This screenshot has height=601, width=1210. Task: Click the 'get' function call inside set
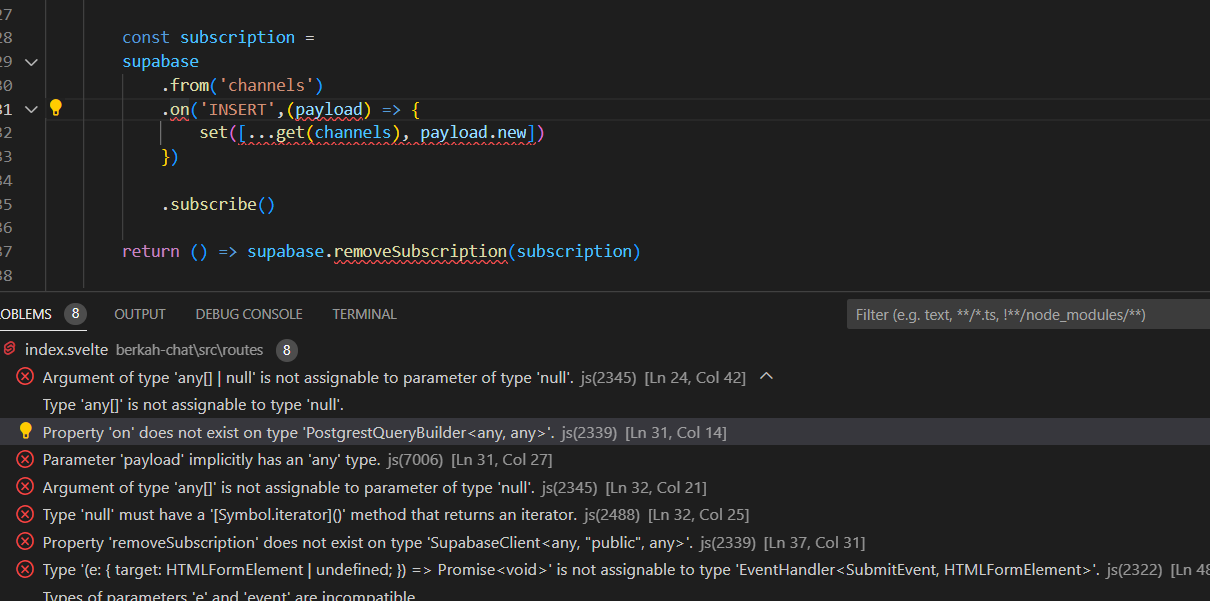[290, 132]
